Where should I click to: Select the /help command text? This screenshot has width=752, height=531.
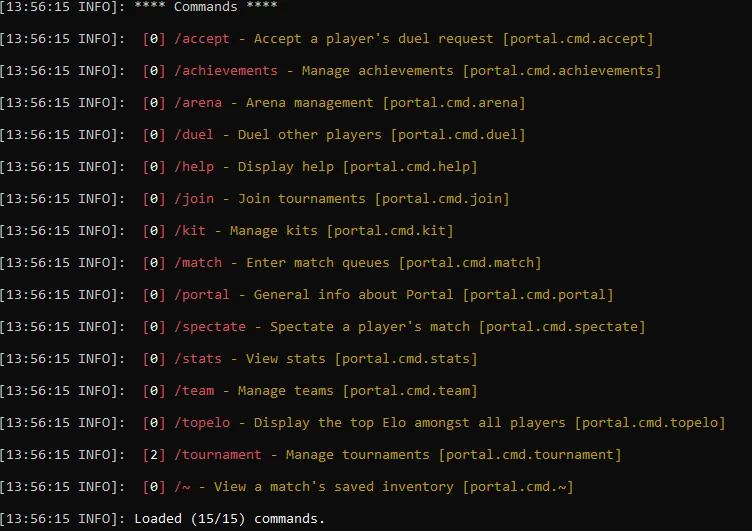[x=194, y=167]
